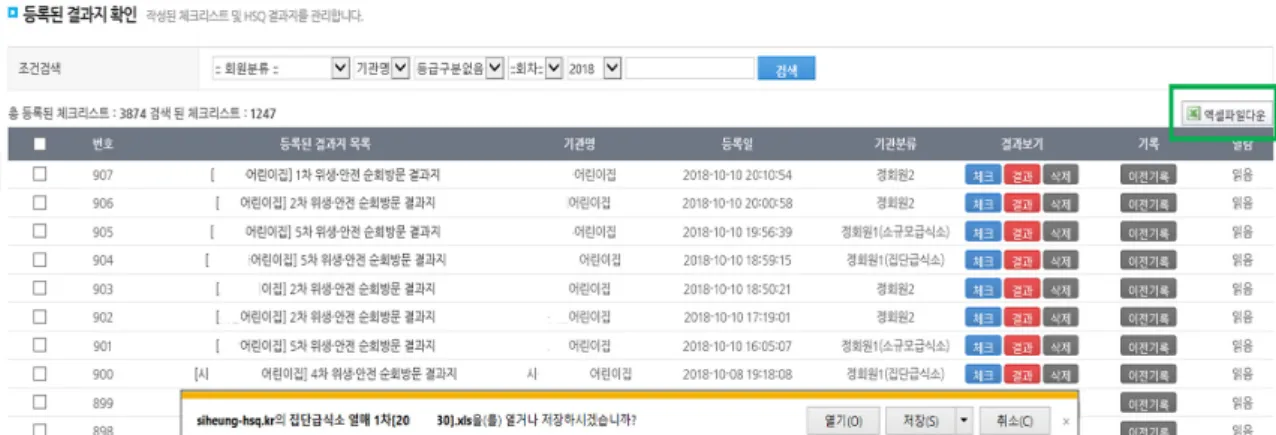Click the search keyword text field
This screenshot has width=1276, height=435.
coord(691,68)
